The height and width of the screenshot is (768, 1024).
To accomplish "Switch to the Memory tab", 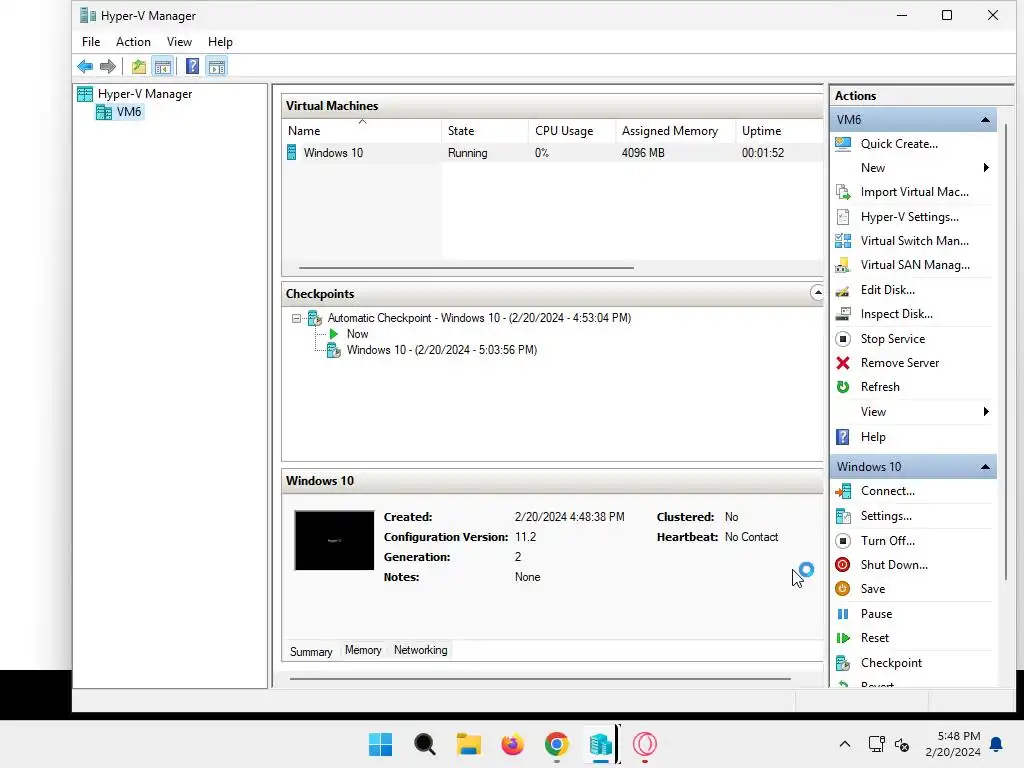I will pyautogui.click(x=363, y=650).
